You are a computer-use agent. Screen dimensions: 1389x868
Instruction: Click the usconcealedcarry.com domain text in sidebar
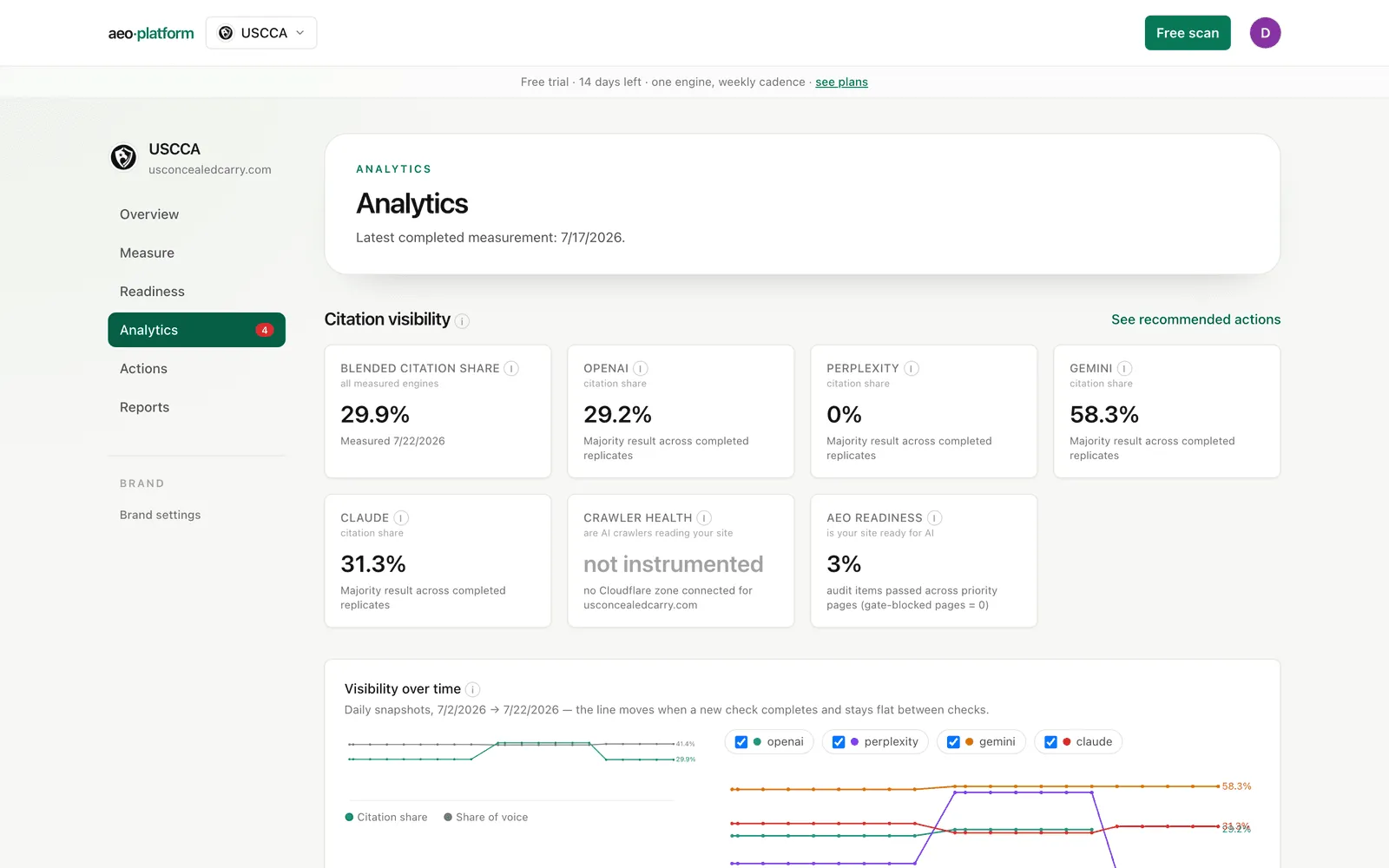coord(210,170)
